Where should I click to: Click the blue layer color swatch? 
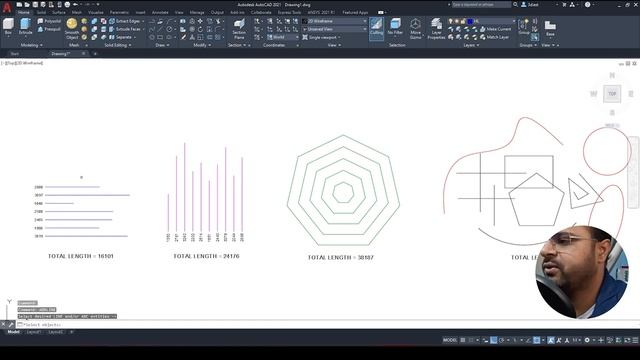(470, 21)
